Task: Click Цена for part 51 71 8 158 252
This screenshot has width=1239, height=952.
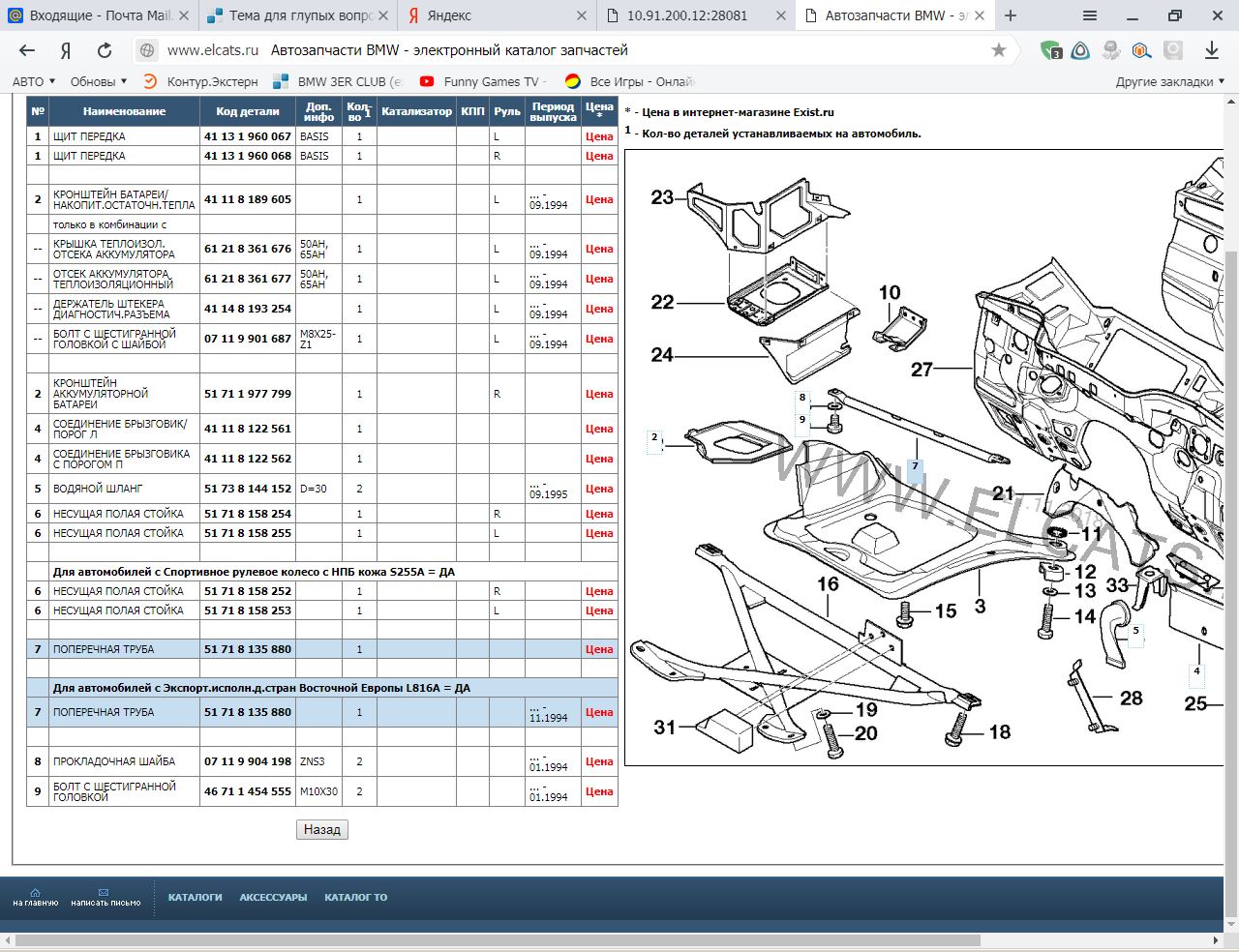Action: [x=599, y=591]
